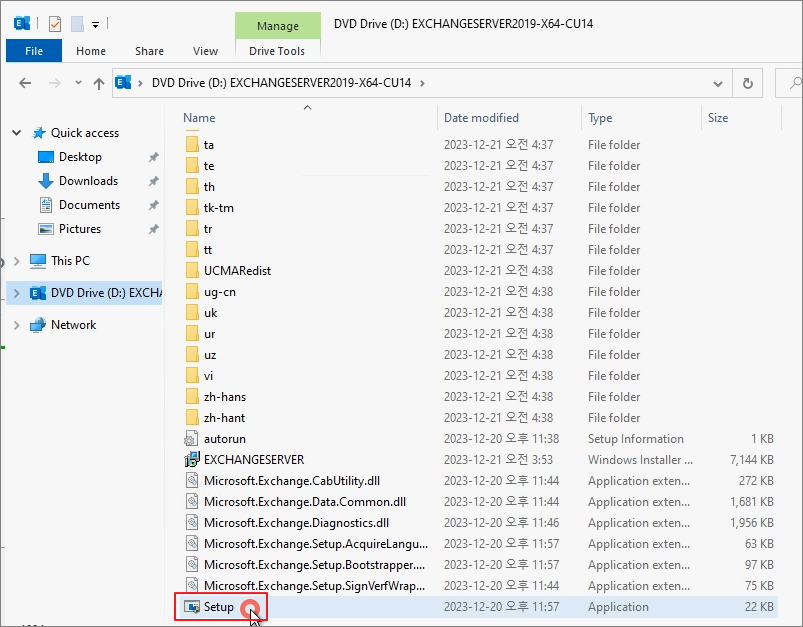This screenshot has width=803, height=627.
Task: Expand the This PC tree node
Action: point(16,261)
